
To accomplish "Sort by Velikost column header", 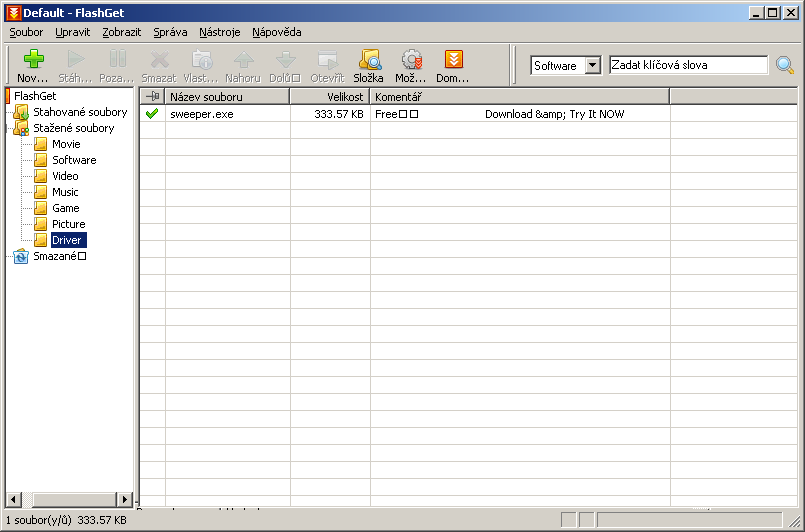I will pos(330,97).
